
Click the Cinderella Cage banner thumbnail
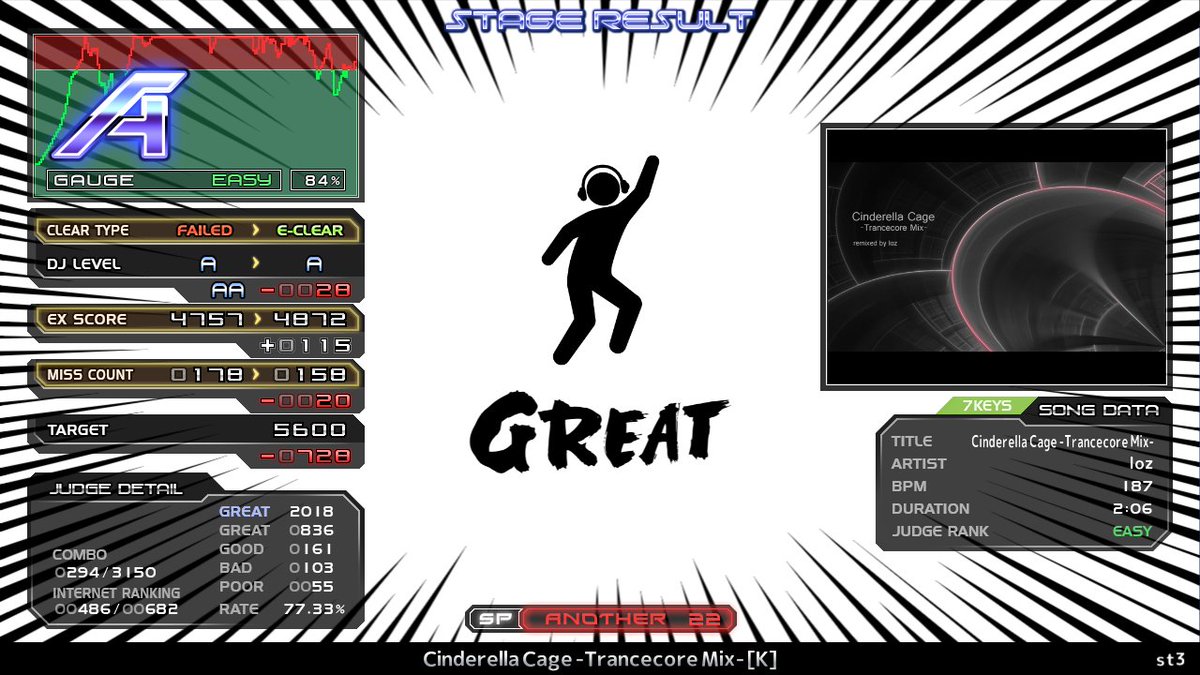pos(995,256)
